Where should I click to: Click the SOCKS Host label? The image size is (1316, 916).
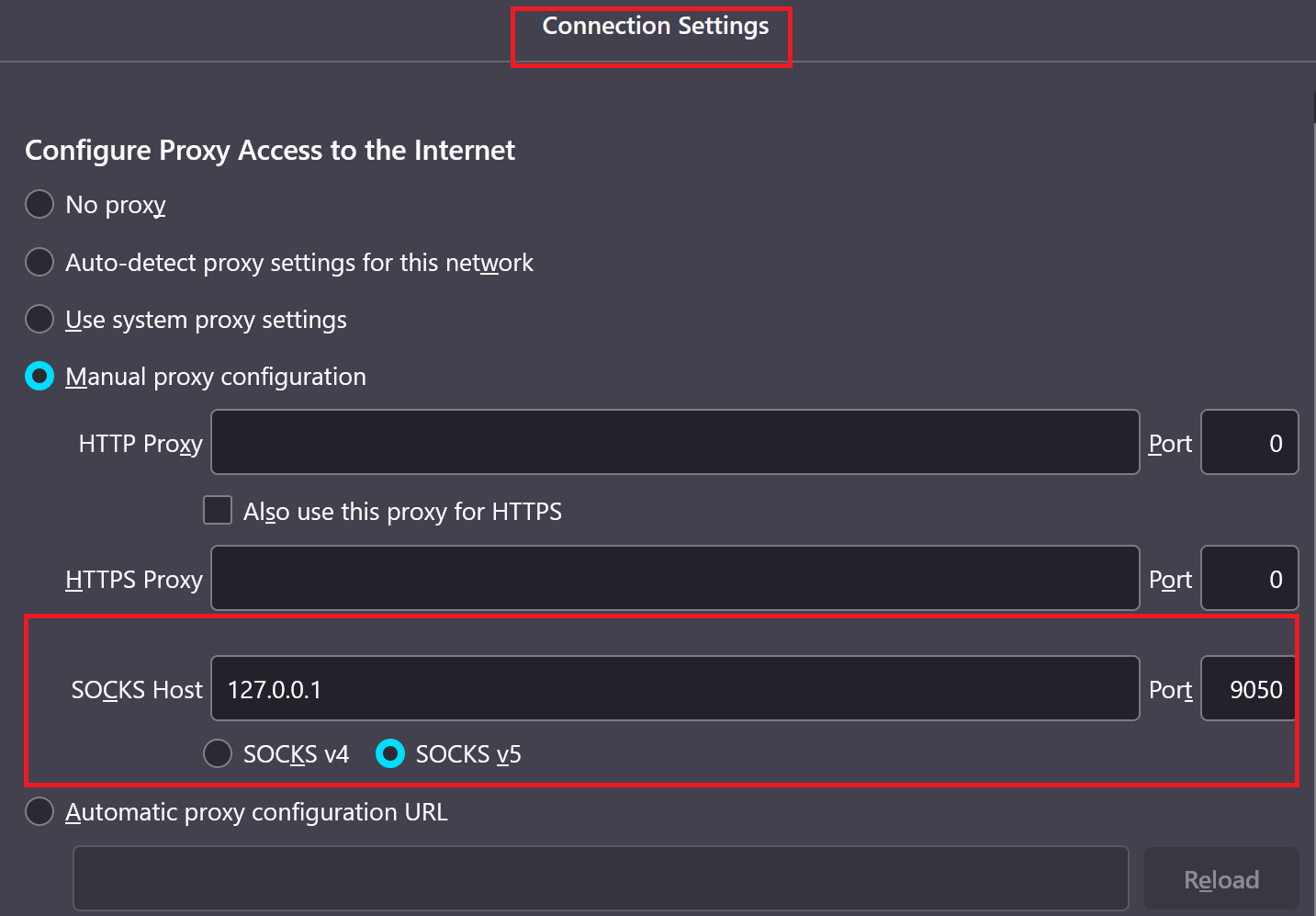[x=137, y=689]
